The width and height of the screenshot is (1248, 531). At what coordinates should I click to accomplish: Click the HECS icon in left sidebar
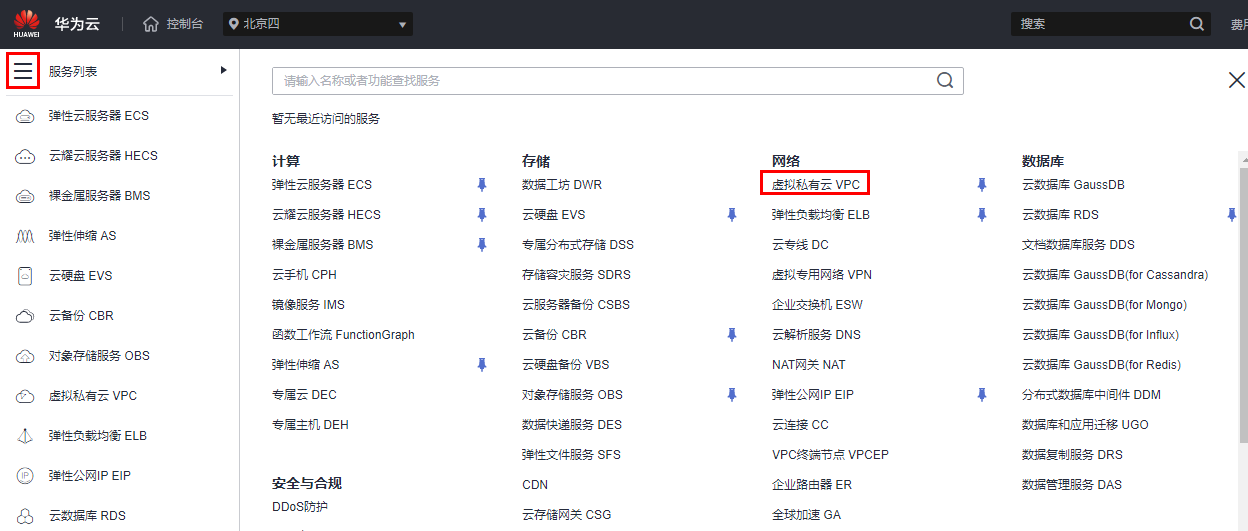tap(26, 156)
